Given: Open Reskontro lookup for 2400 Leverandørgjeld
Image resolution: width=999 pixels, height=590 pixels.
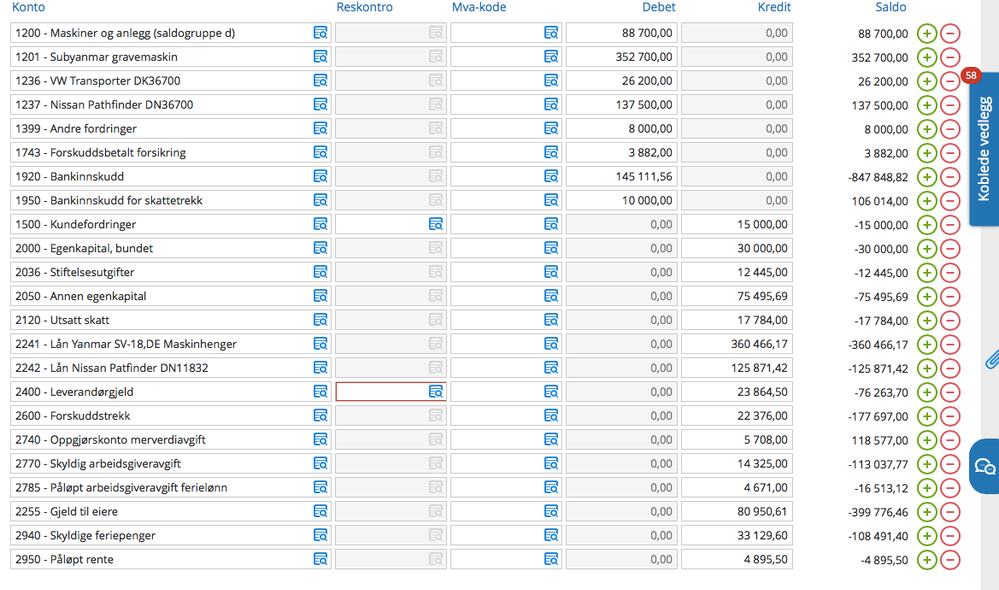Looking at the screenshot, I should 436,392.
